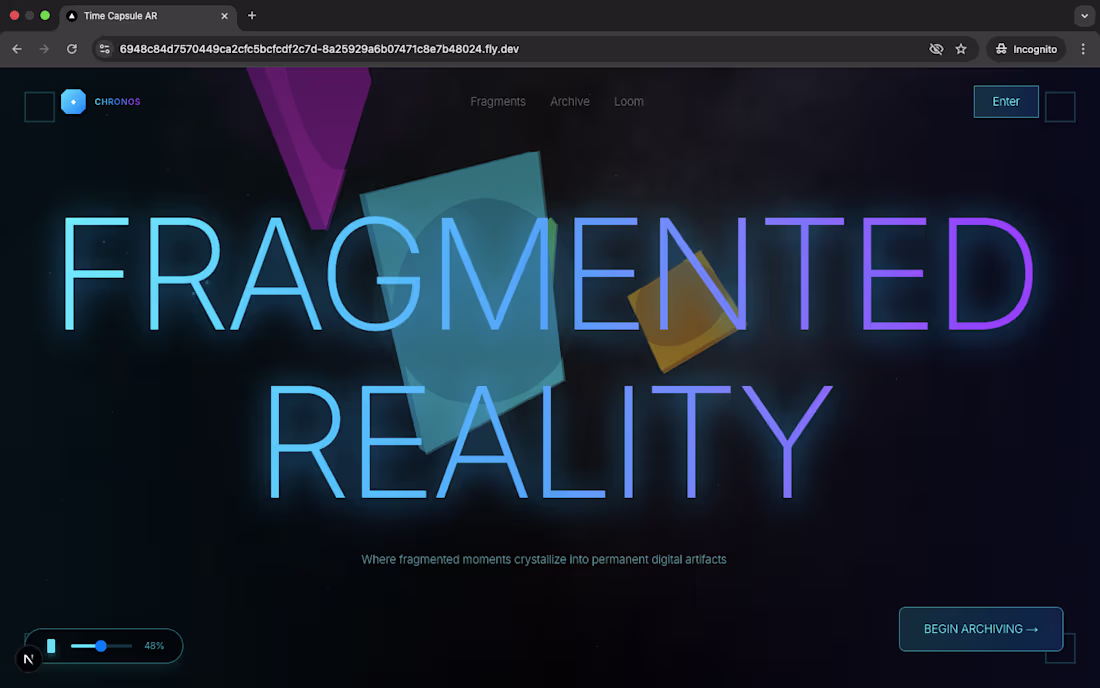Open Chrome three-dot menu
Screen dimensions: 1100x688
tap(1083, 49)
